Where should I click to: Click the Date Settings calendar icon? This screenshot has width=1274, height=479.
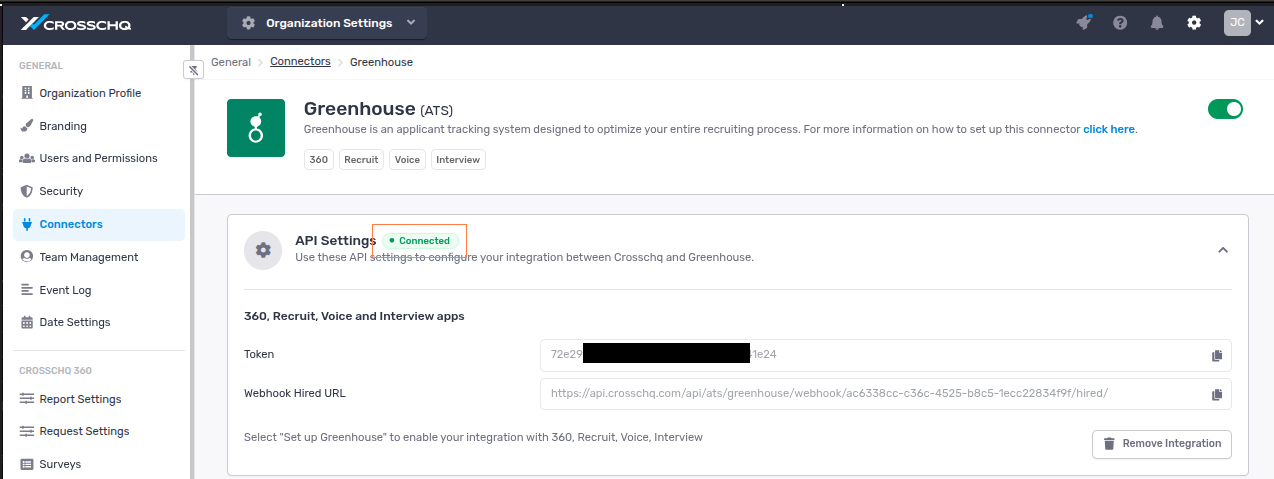pos(27,322)
